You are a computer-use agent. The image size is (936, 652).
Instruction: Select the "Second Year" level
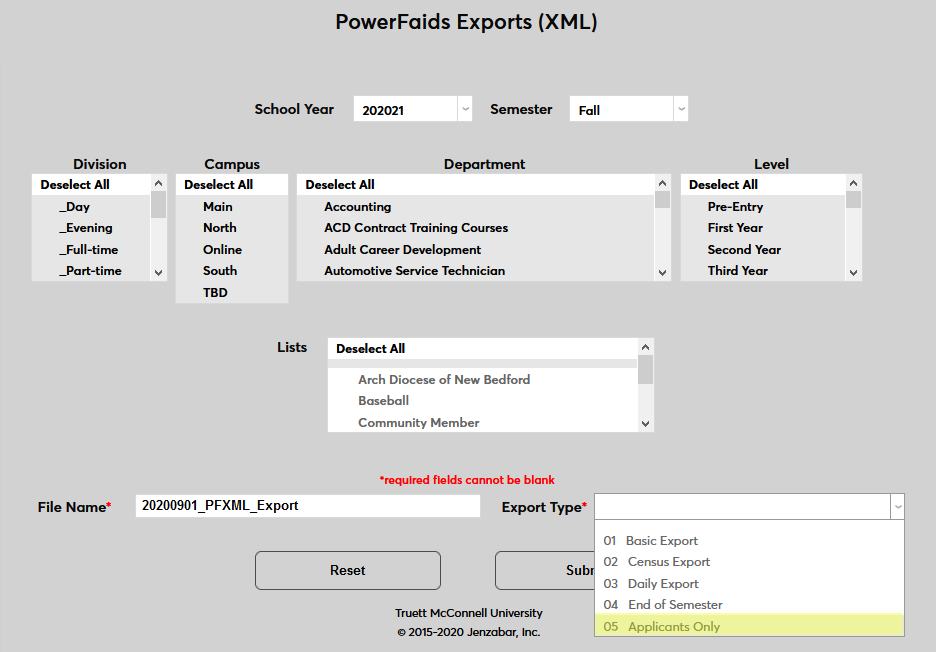pos(746,249)
